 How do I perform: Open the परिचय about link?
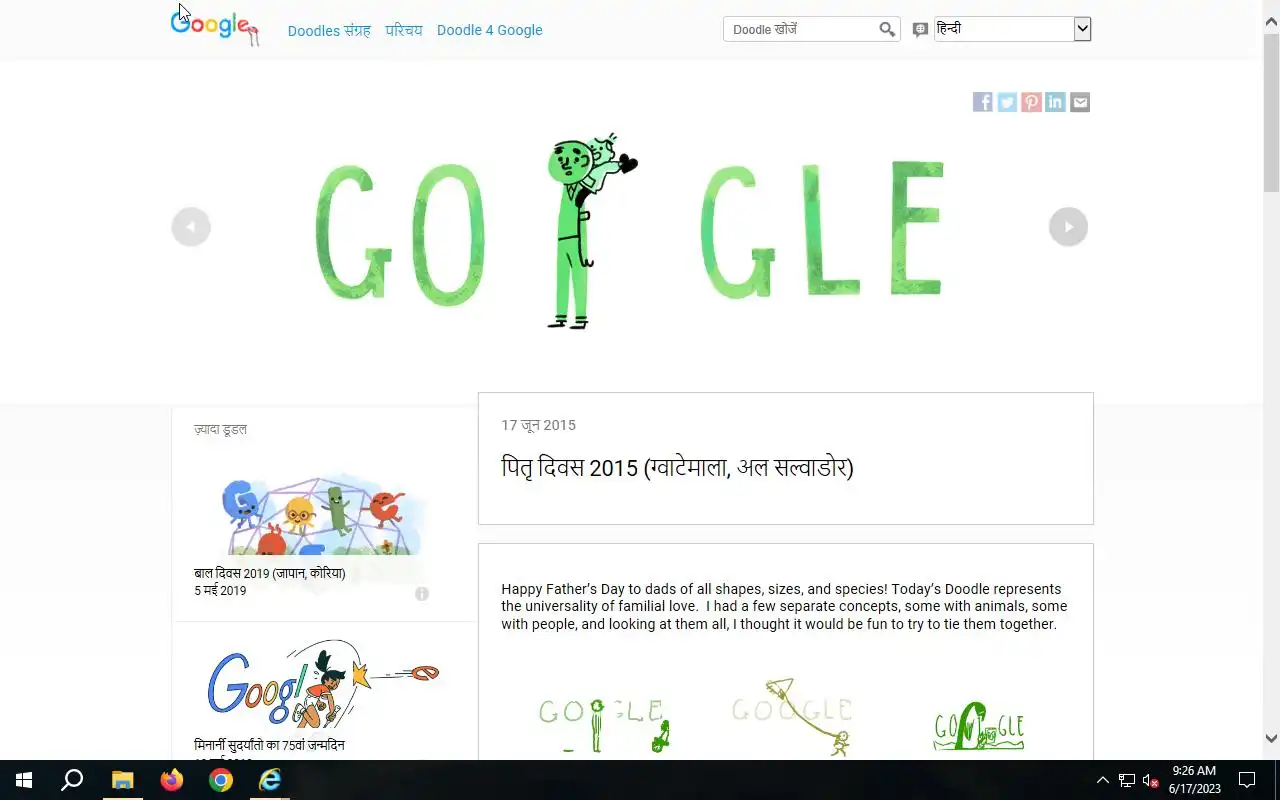(x=404, y=30)
